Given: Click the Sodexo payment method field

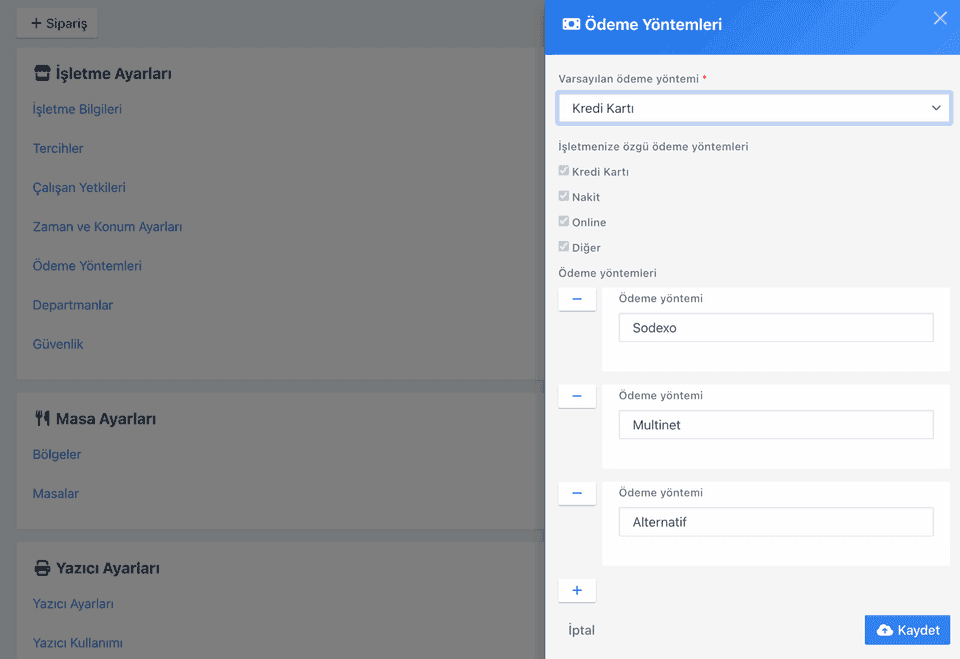Looking at the screenshot, I should coord(776,328).
